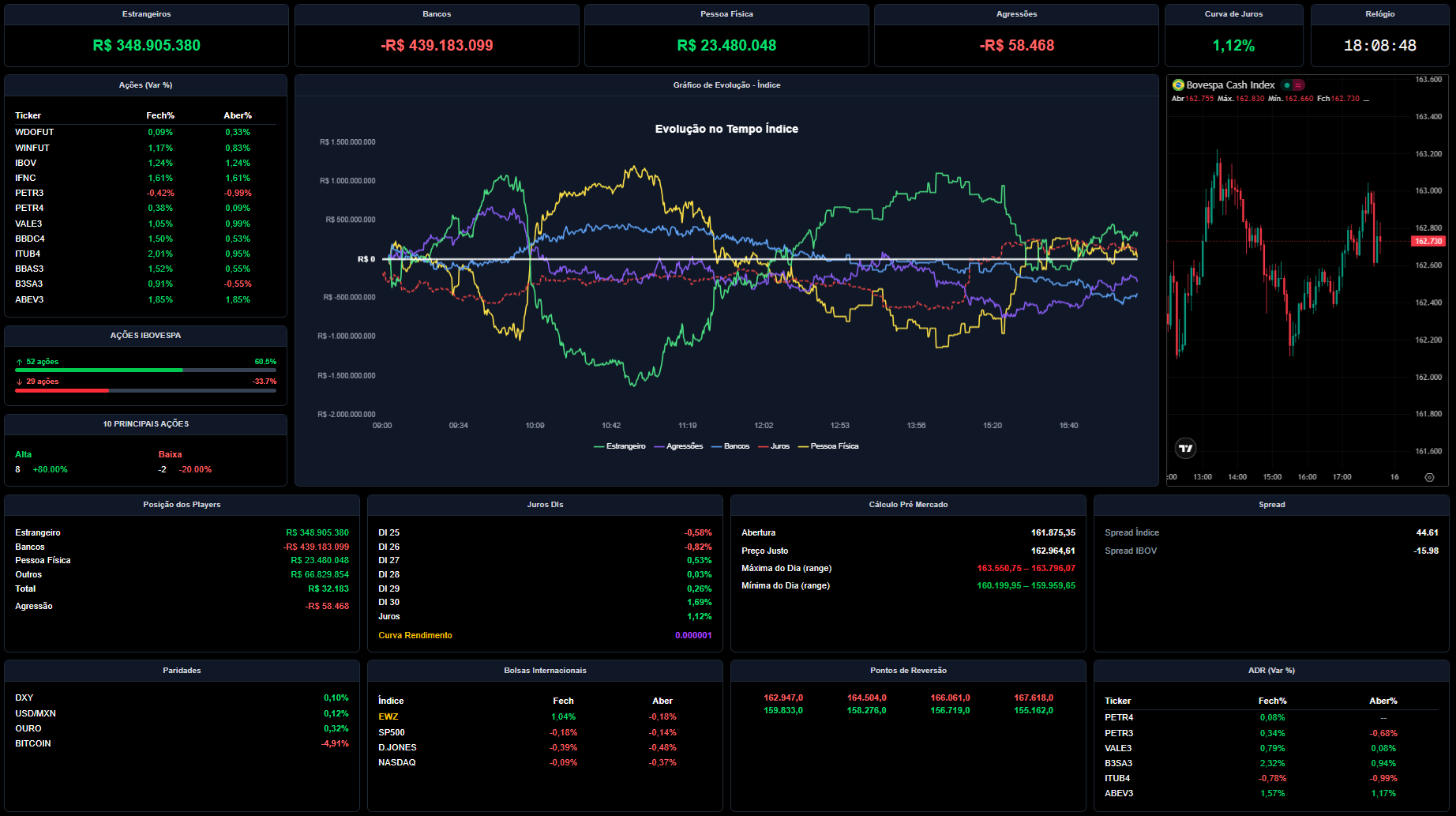Screen dimensions: 1456x816
Task: Hide the Bancos line via legend
Action: (x=730, y=446)
